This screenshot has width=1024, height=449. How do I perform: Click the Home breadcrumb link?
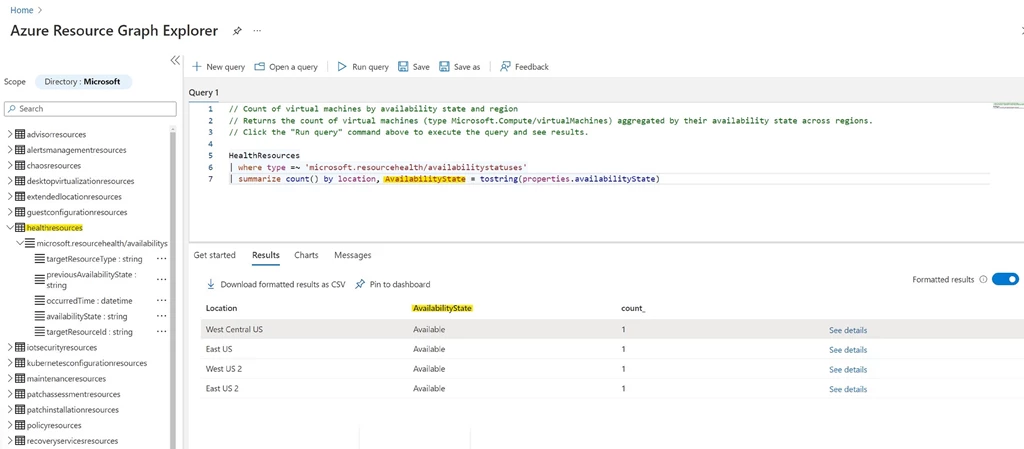point(21,10)
